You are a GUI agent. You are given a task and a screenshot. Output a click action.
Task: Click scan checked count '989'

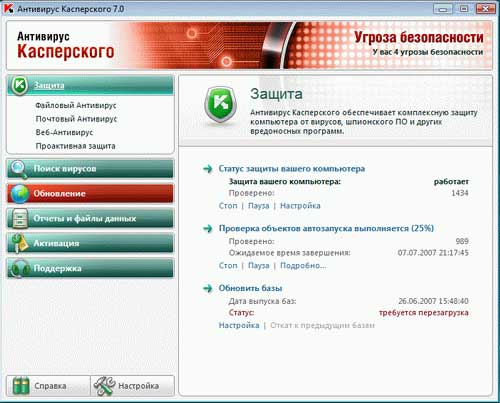point(462,241)
